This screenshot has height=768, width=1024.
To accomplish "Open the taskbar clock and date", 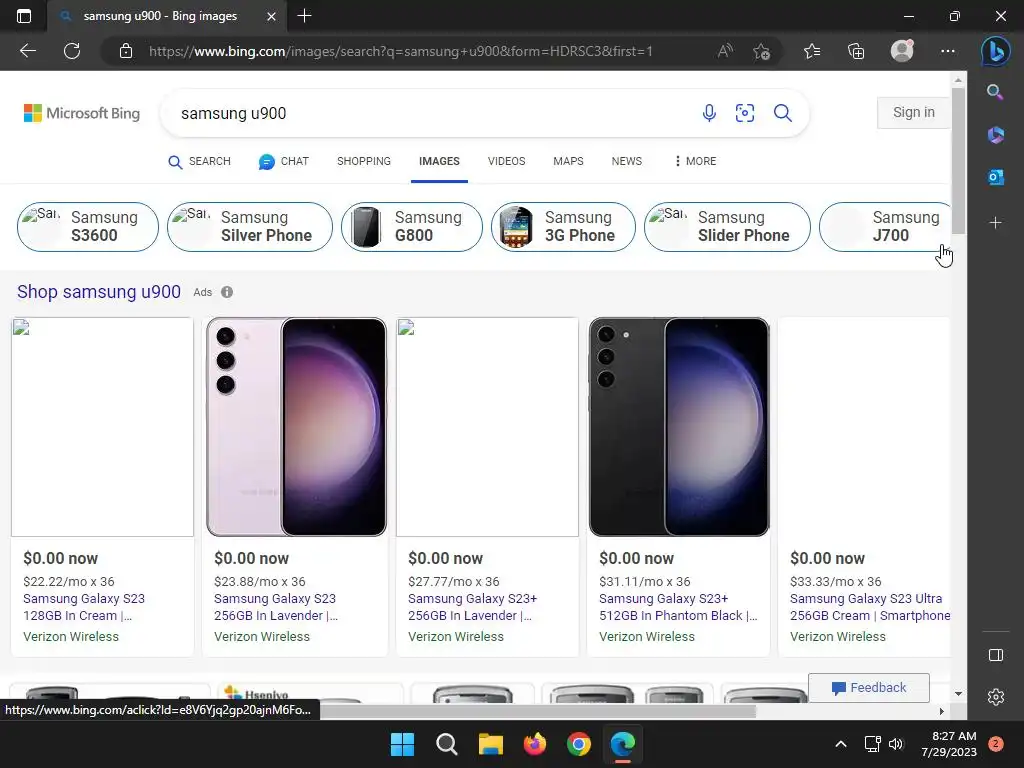I will [x=949, y=744].
